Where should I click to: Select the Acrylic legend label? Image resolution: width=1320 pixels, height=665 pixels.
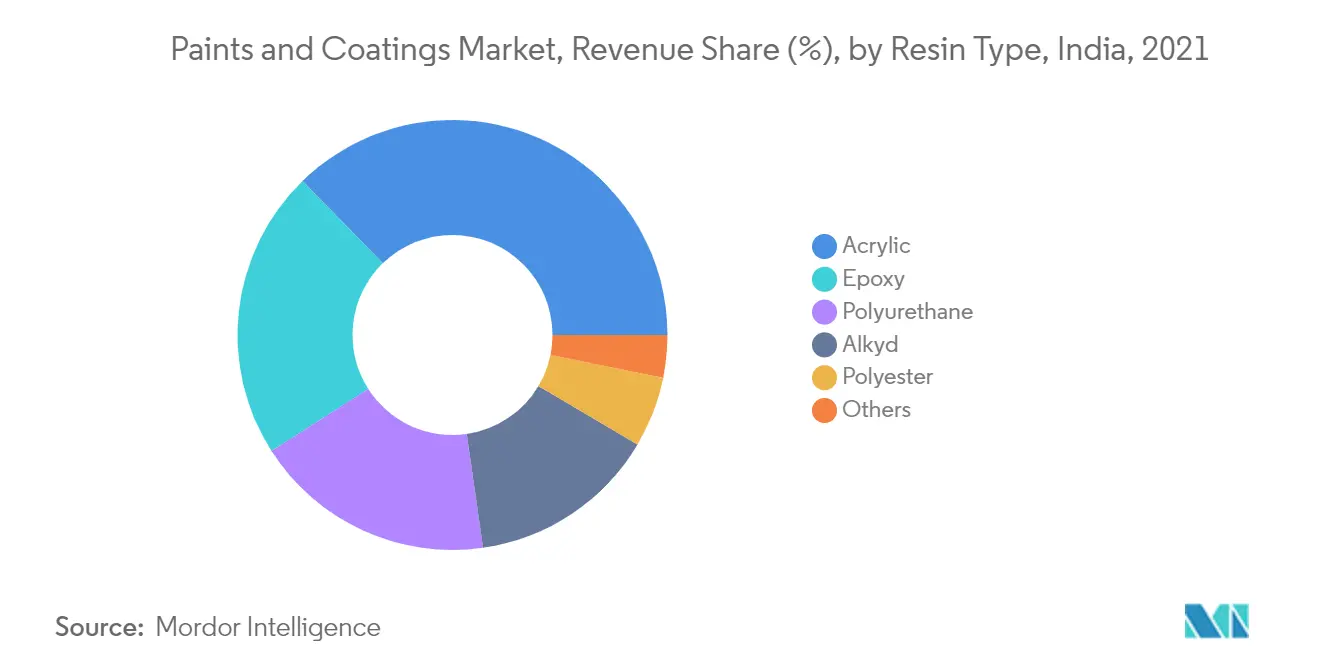pyautogui.click(x=876, y=246)
